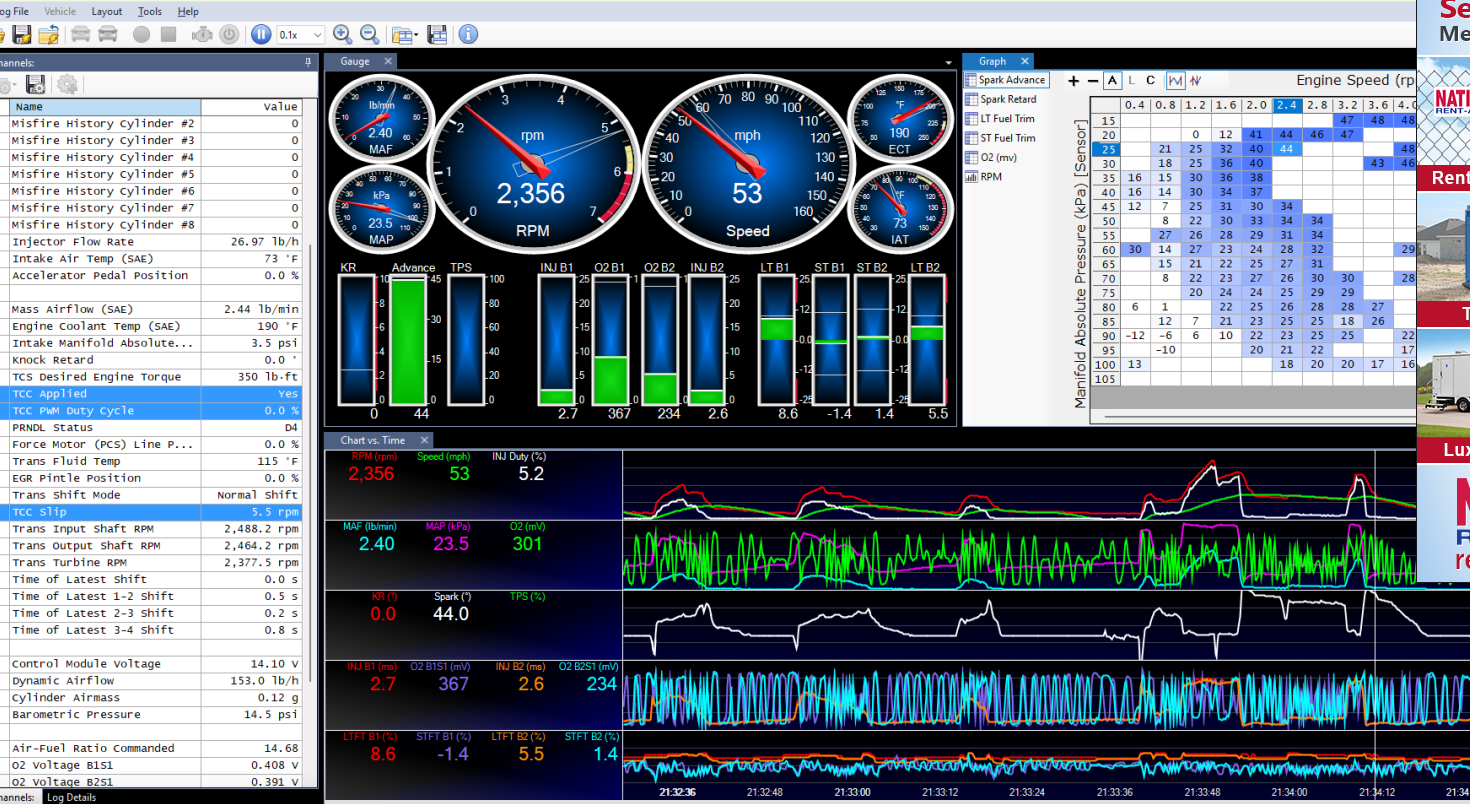
Task: Click the save channel config icon
Action: [x=36, y=85]
